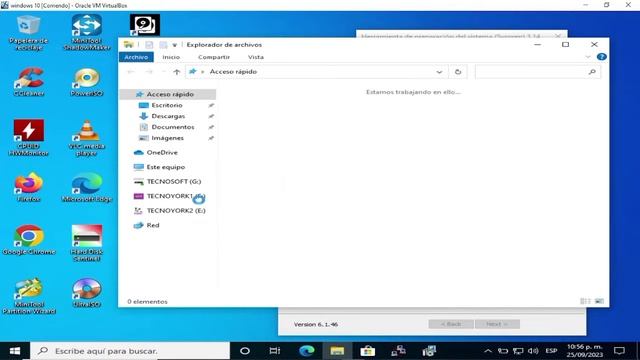This screenshot has width=640, height=360.
Task: Click the Explorer search field
Action: pyautogui.click(x=538, y=72)
